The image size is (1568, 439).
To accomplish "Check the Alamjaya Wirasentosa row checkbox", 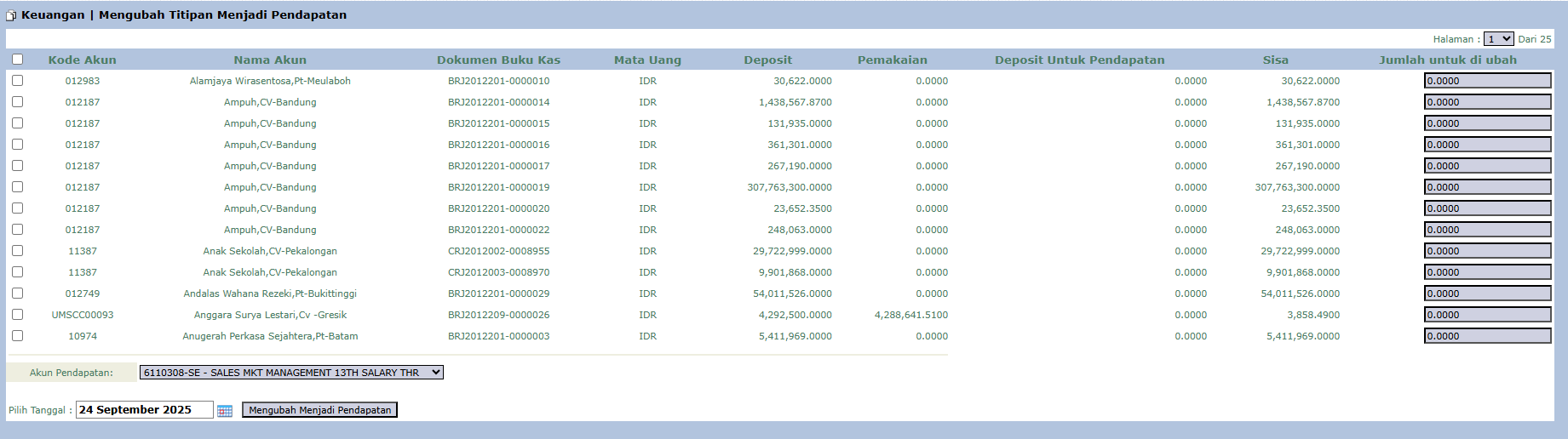I will point(17,81).
